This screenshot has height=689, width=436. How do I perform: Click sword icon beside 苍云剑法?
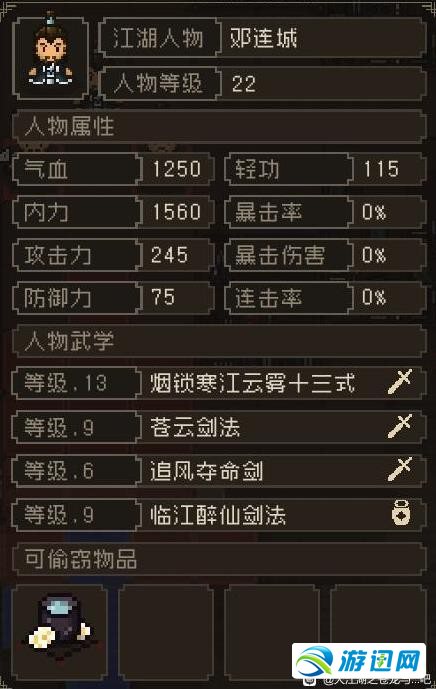pyautogui.click(x=400, y=426)
